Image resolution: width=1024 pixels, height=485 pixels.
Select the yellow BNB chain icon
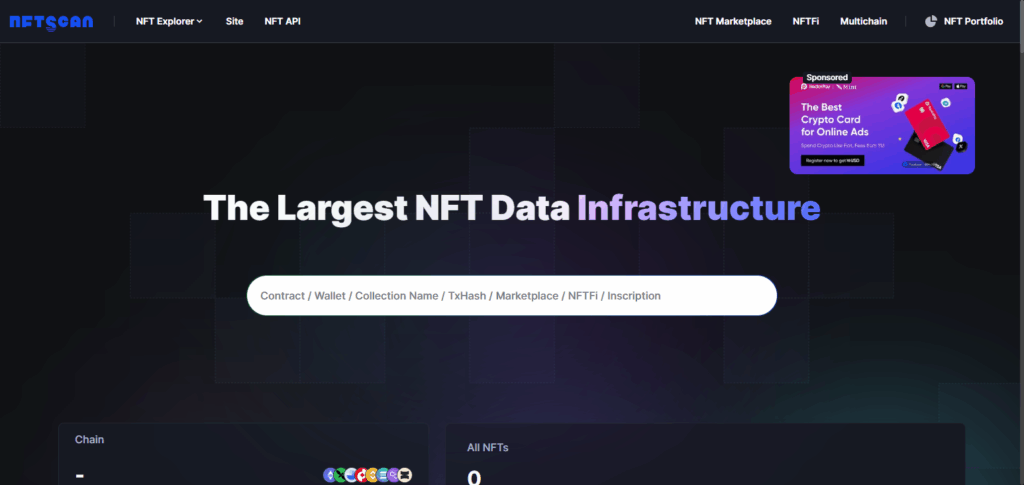pos(372,475)
